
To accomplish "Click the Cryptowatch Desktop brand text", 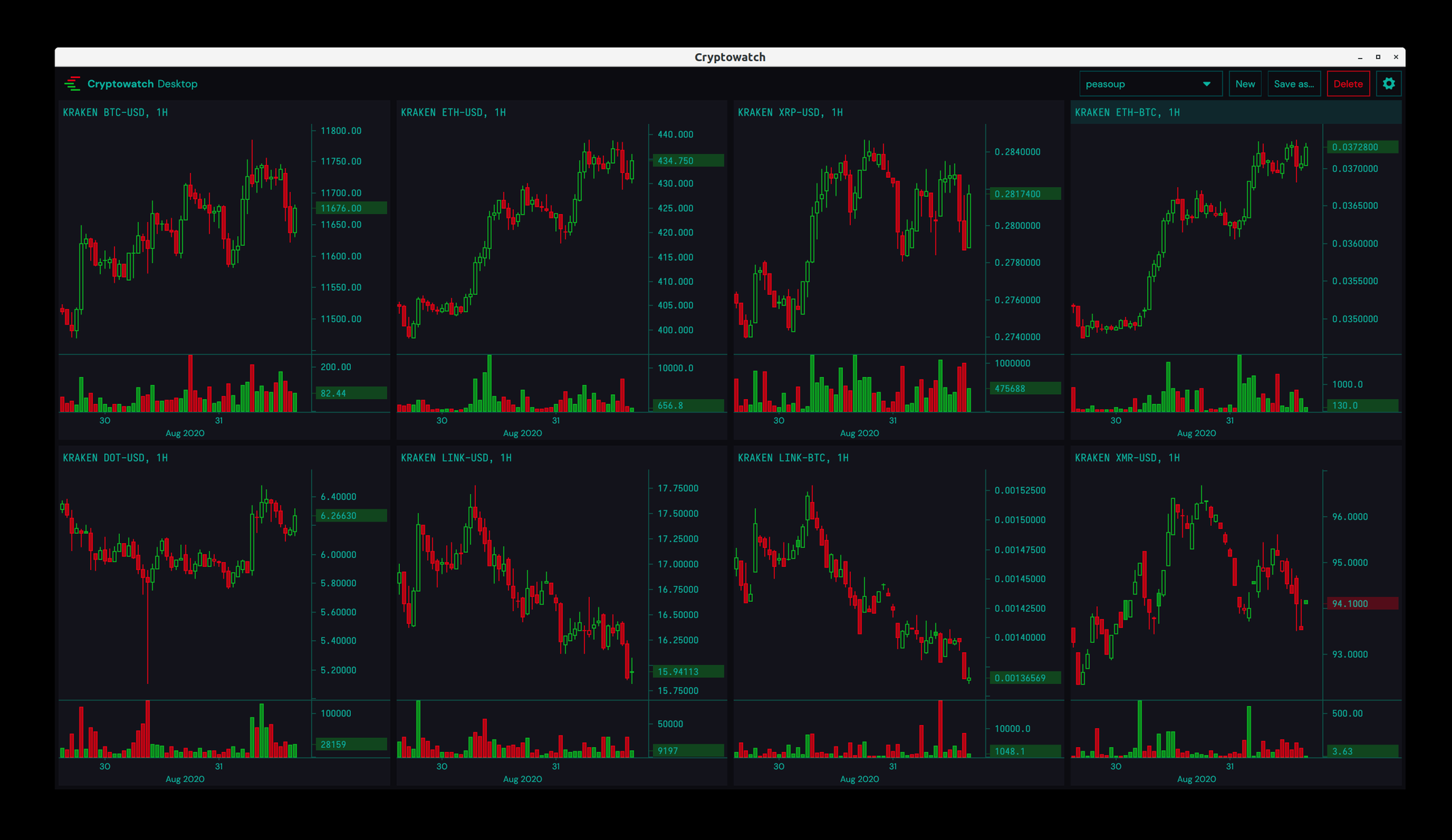I will [143, 84].
